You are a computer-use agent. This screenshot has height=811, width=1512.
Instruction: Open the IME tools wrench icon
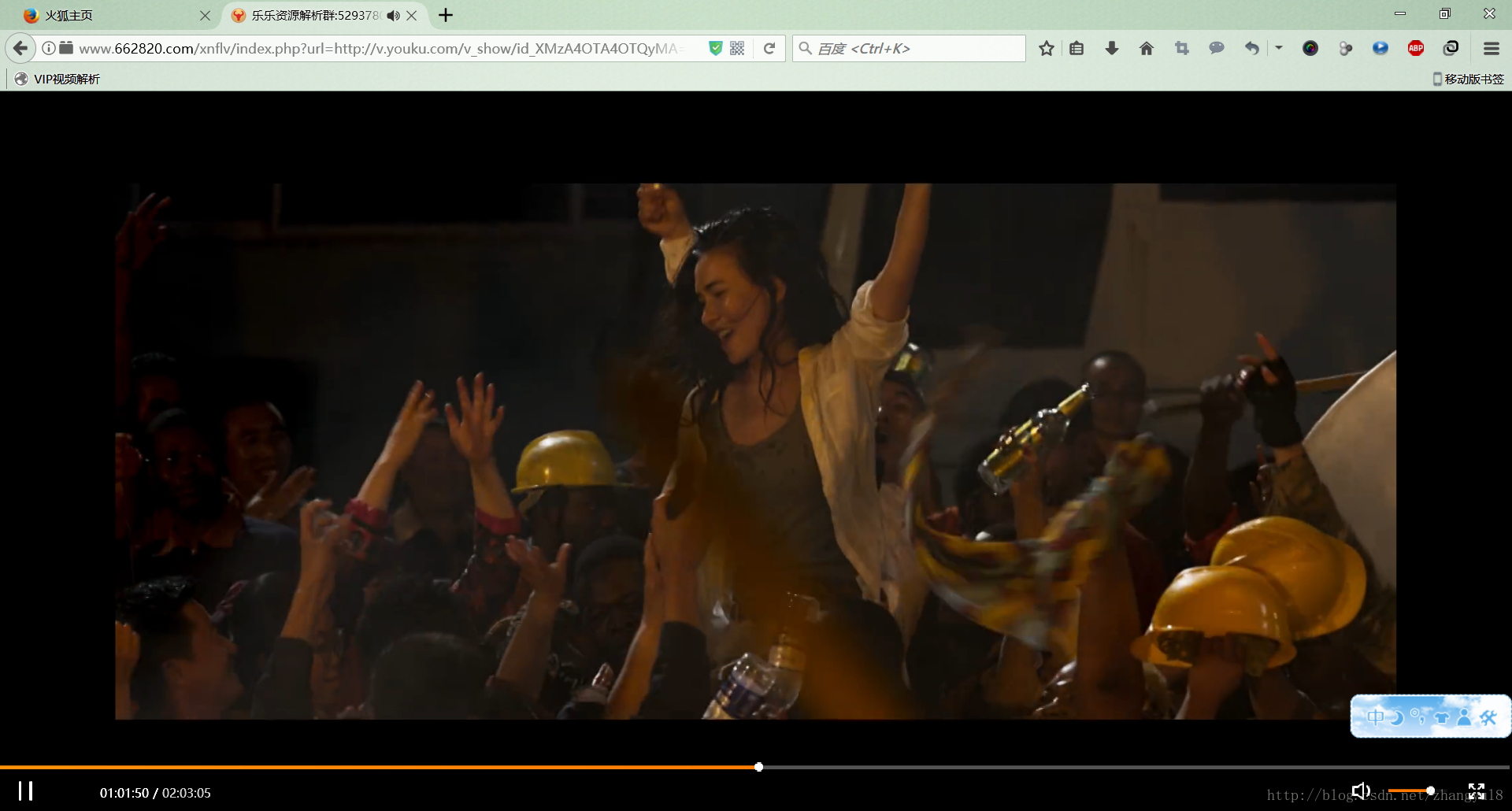[x=1488, y=717]
